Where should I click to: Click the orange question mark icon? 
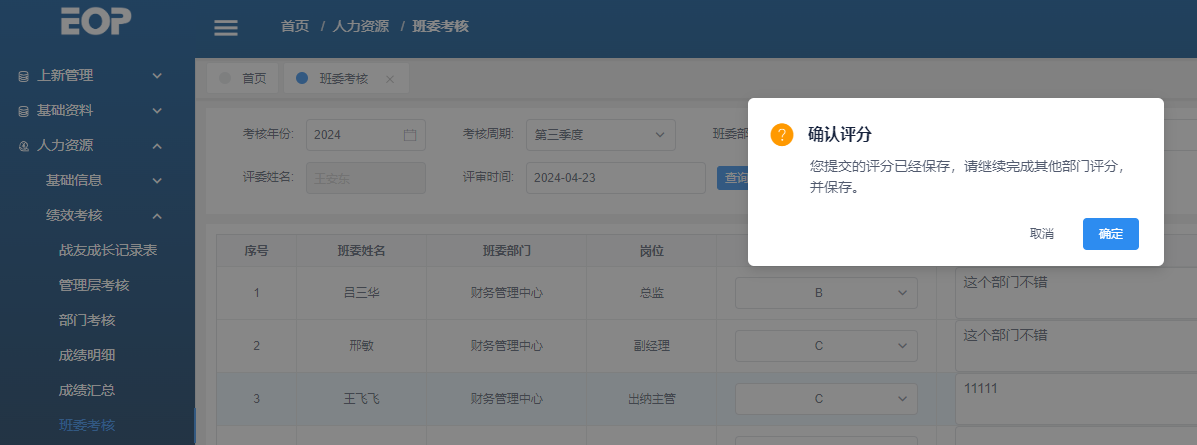[782, 135]
